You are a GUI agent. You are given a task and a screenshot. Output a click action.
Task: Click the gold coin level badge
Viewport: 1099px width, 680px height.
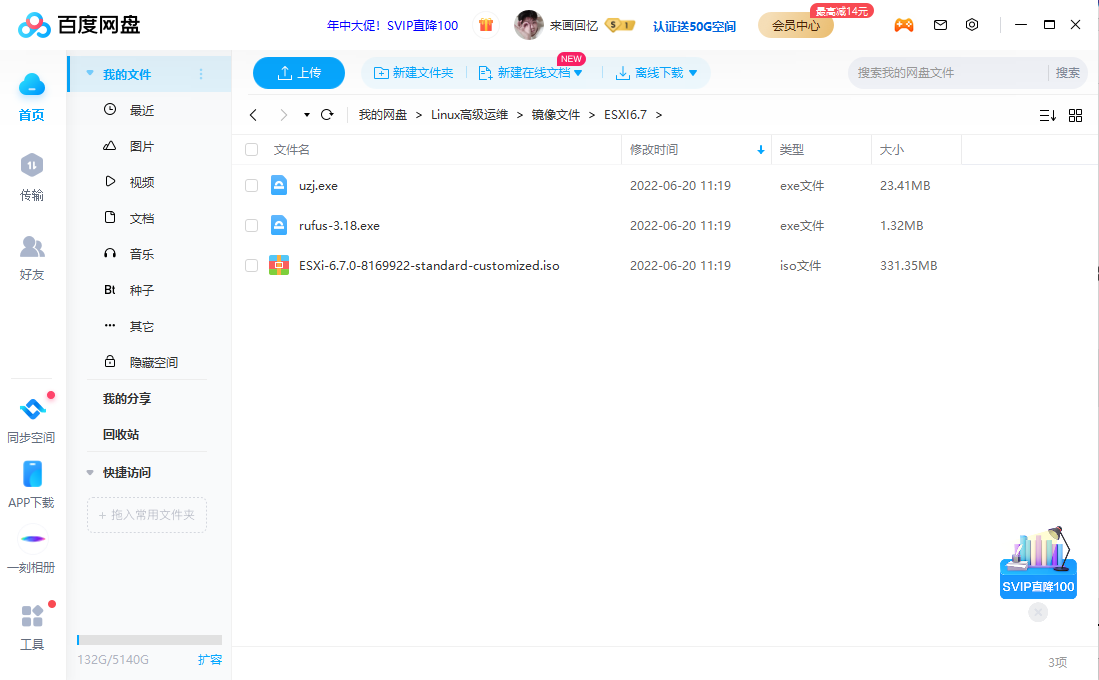(620, 25)
